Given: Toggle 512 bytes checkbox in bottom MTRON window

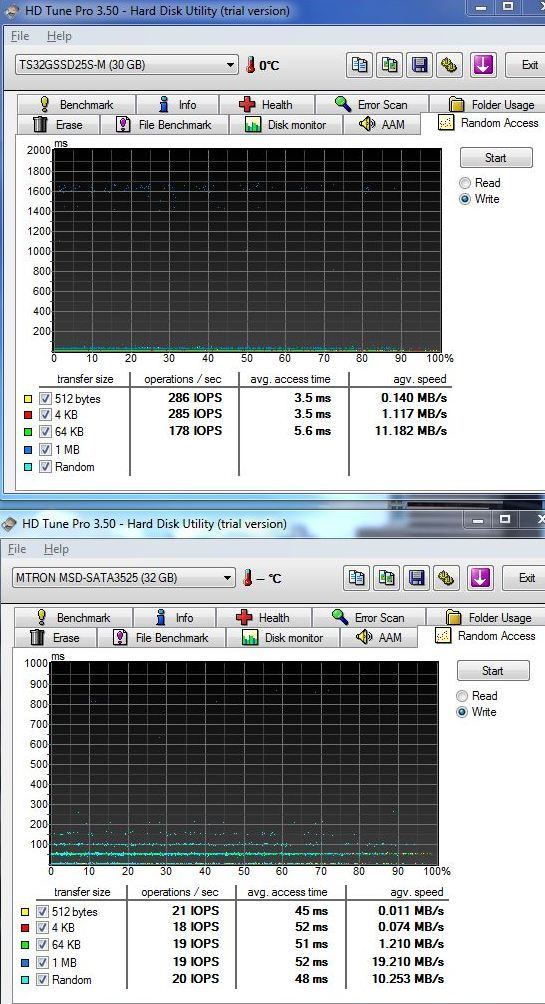Looking at the screenshot, I should [x=42, y=911].
